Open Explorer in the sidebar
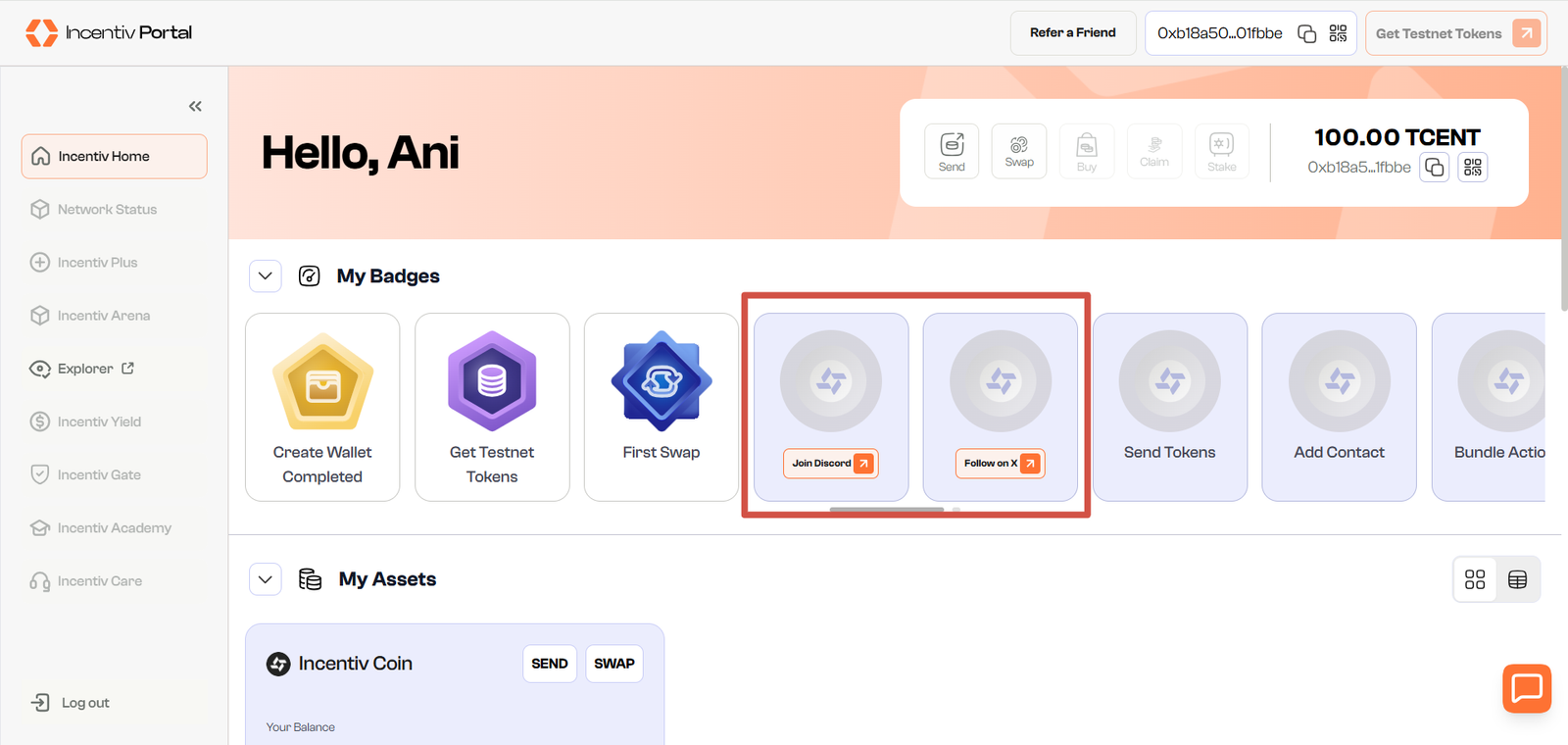The width and height of the screenshot is (1568, 745). pyautogui.click(x=86, y=369)
